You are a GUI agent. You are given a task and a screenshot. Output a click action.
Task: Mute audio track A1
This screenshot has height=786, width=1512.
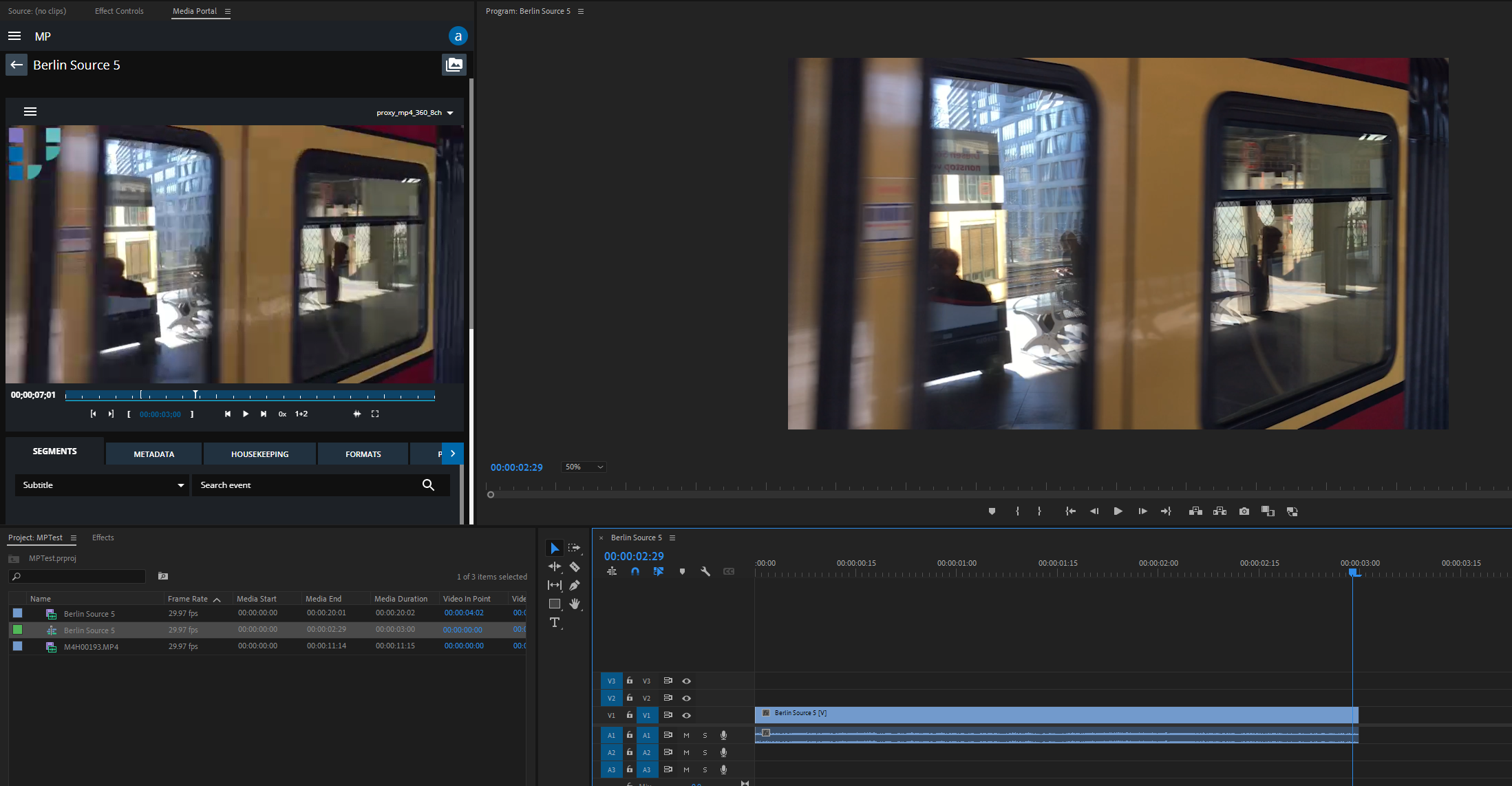coord(686,735)
